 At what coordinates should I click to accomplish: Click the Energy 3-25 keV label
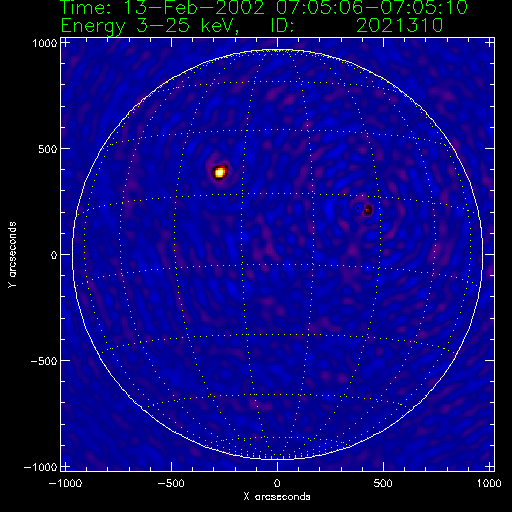point(149,26)
